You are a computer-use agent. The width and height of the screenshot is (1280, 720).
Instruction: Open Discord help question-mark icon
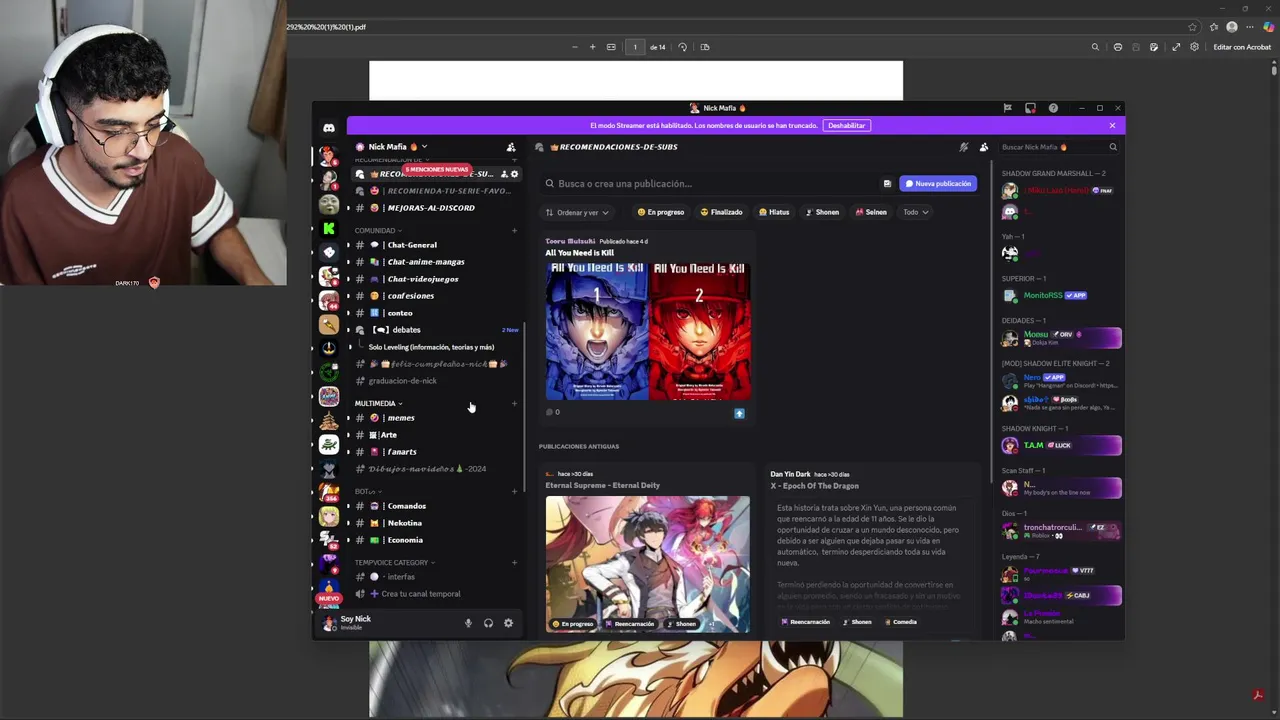coord(1053,108)
